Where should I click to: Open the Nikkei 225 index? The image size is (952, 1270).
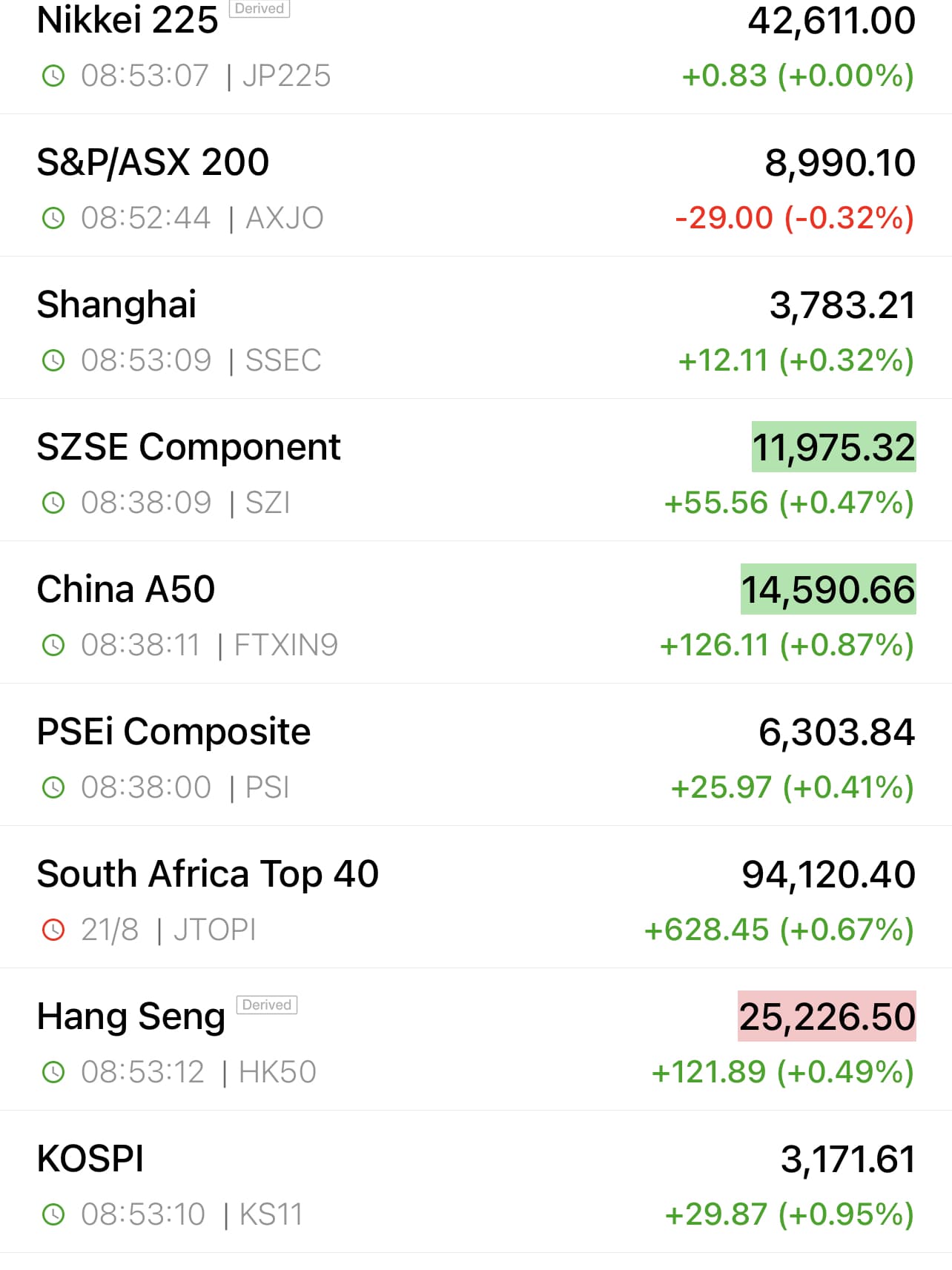(x=128, y=20)
